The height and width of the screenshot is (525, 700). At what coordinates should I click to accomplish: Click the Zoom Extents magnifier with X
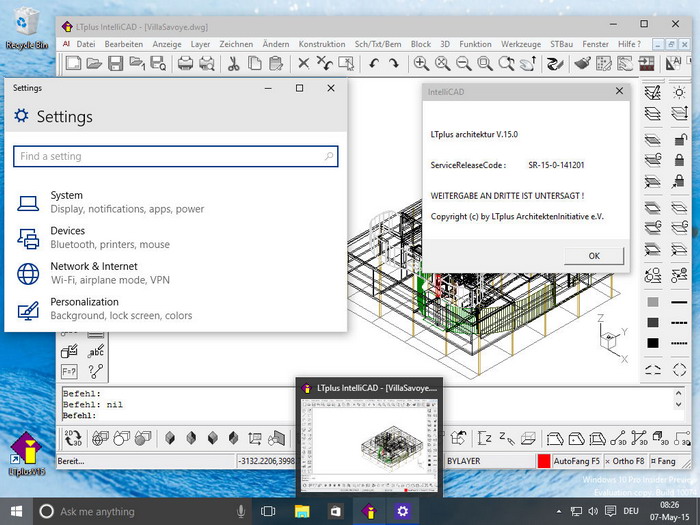(442, 63)
